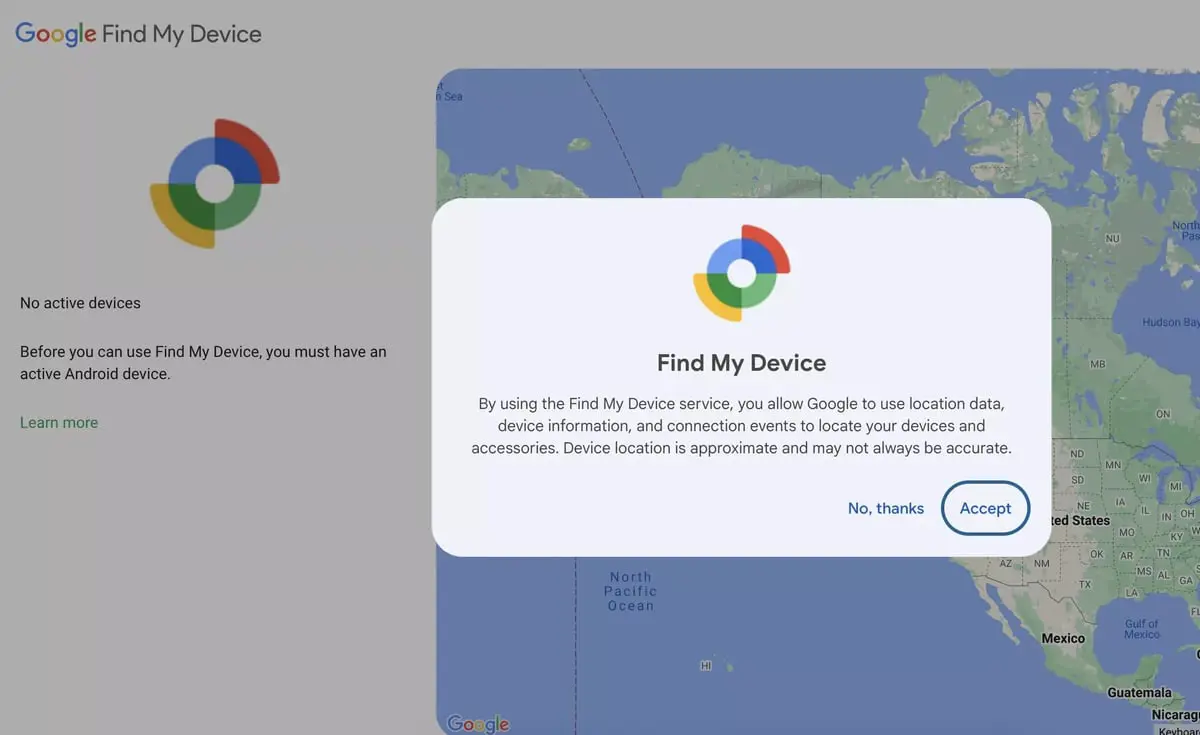This screenshot has width=1200, height=735.
Task: Select the "Find My Device" dialog title
Action: [741, 362]
